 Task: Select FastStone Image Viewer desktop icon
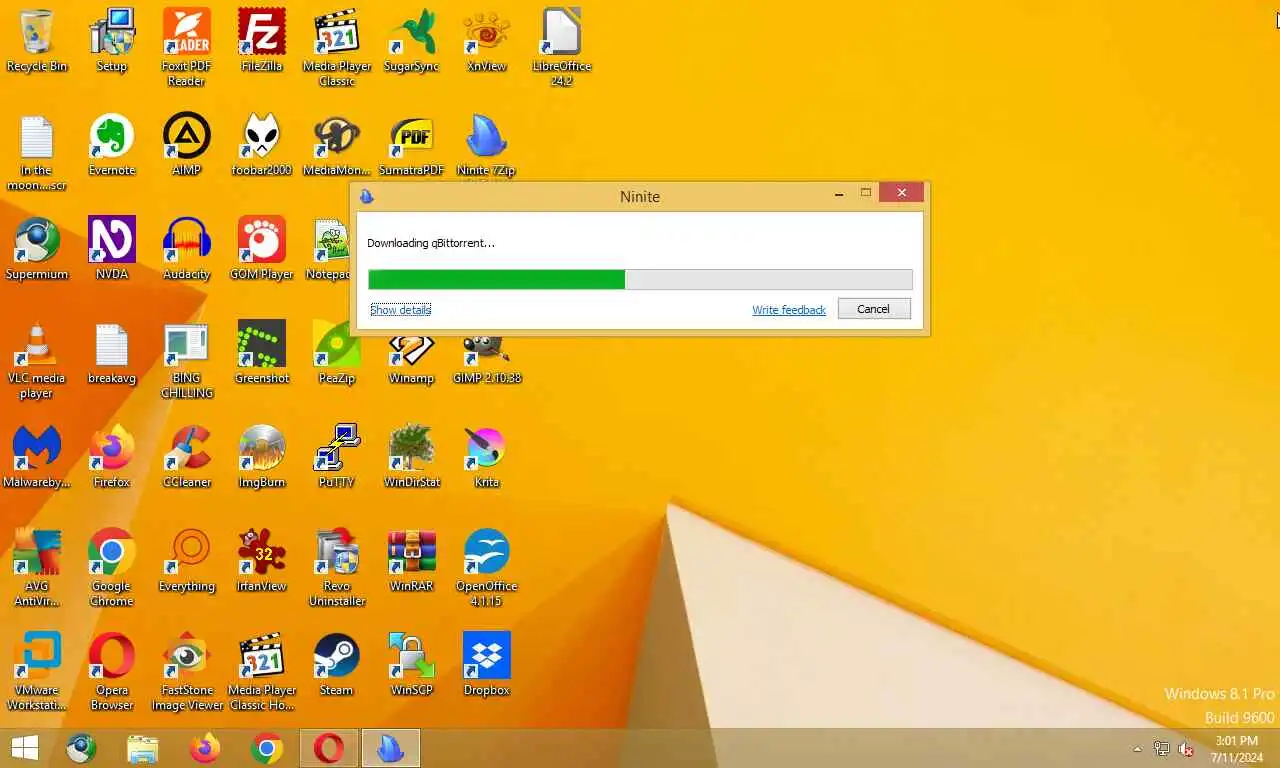[187, 672]
